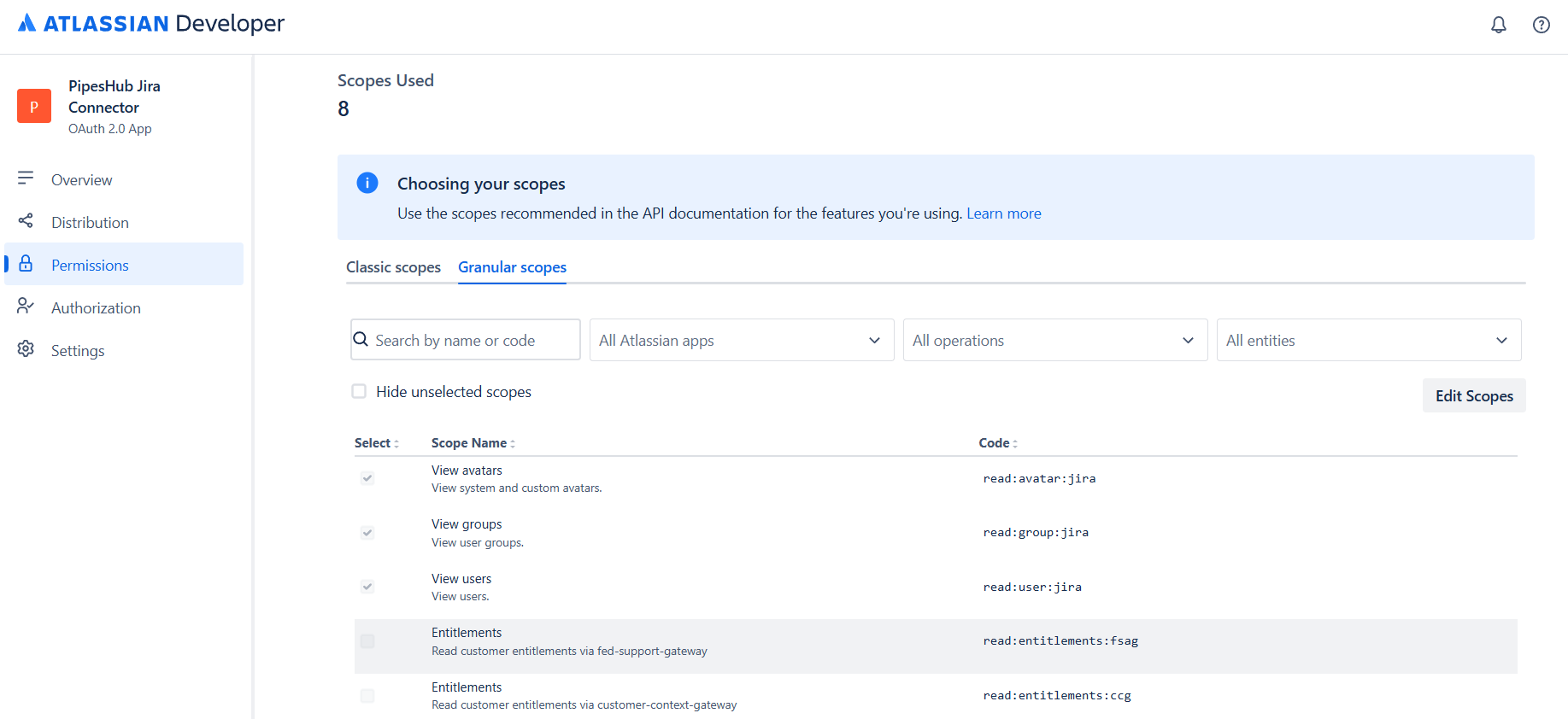Toggle the View users scope checkbox
The height and width of the screenshot is (719, 1568).
pos(367,587)
